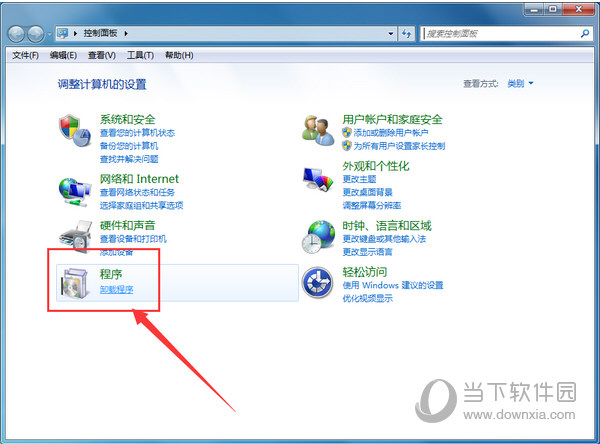Open the recent pages dropdown arrow
This screenshot has height=444, width=600.
click(49, 34)
